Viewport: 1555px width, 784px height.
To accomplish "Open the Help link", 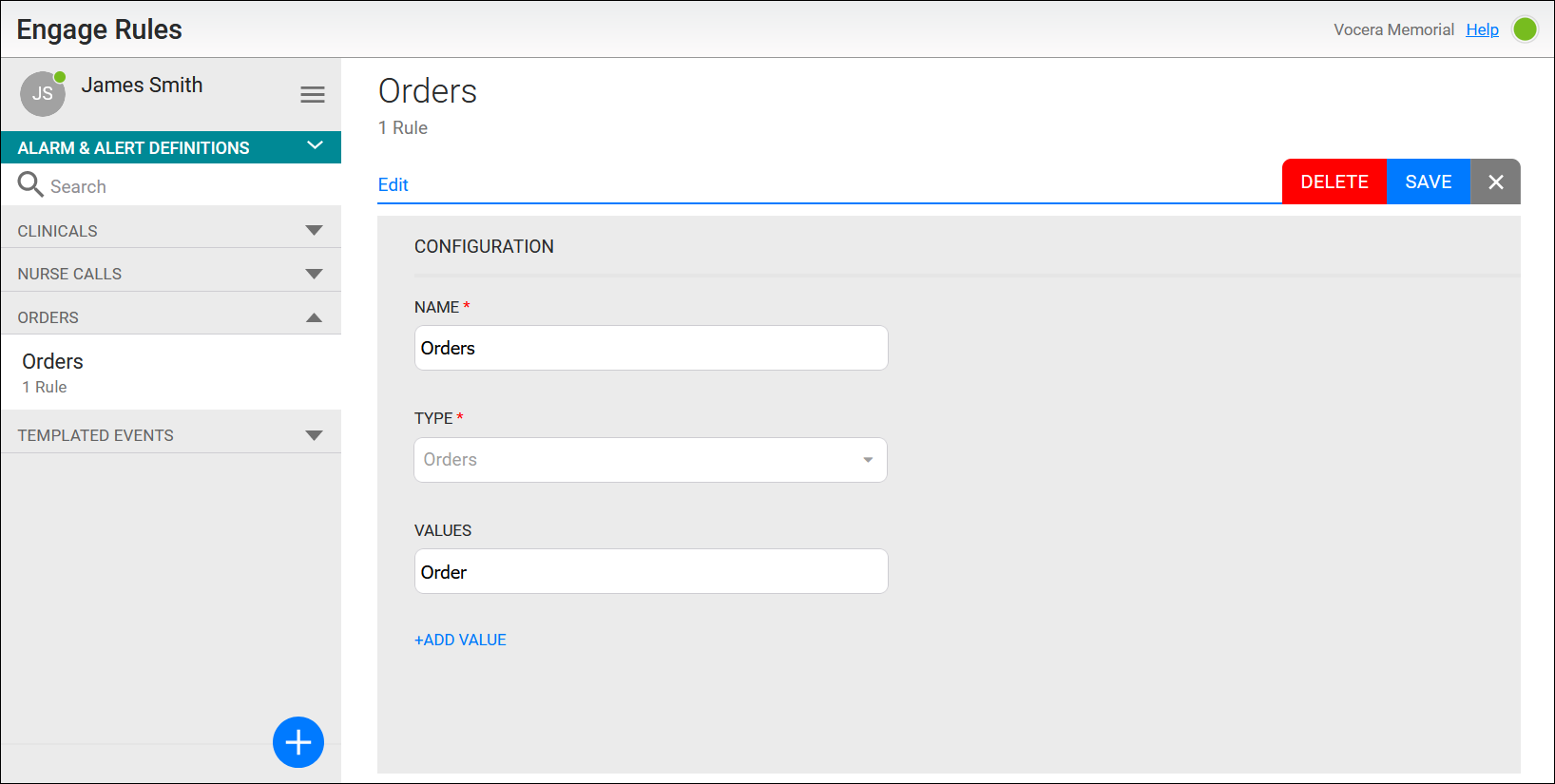I will pyautogui.click(x=1482, y=29).
